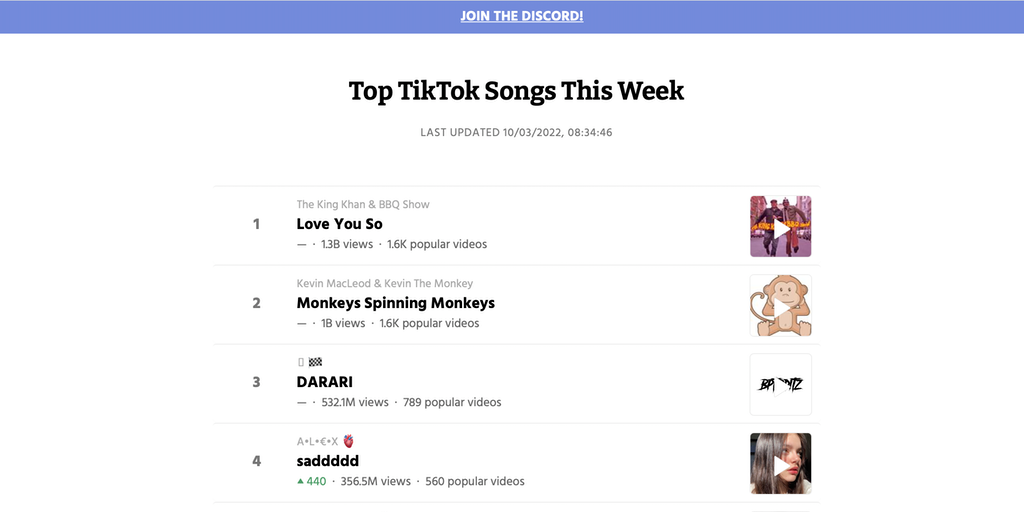Click the 1.3B views stat

pyautogui.click(x=346, y=244)
